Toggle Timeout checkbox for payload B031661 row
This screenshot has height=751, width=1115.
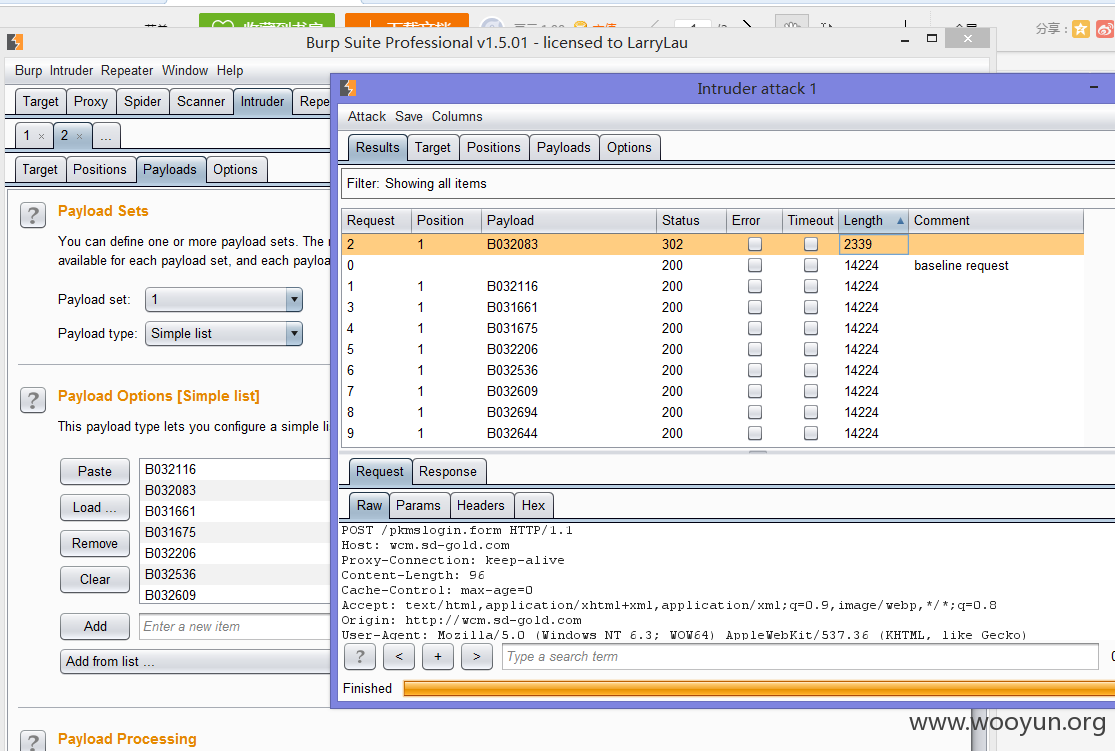811,307
